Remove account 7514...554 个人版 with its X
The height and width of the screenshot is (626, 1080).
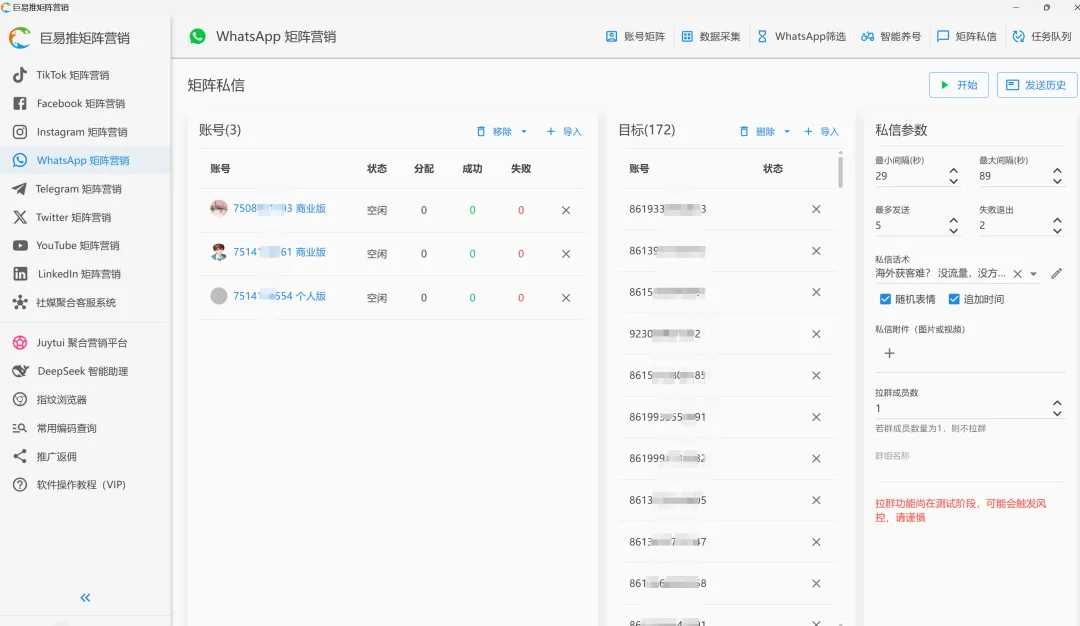pos(565,298)
